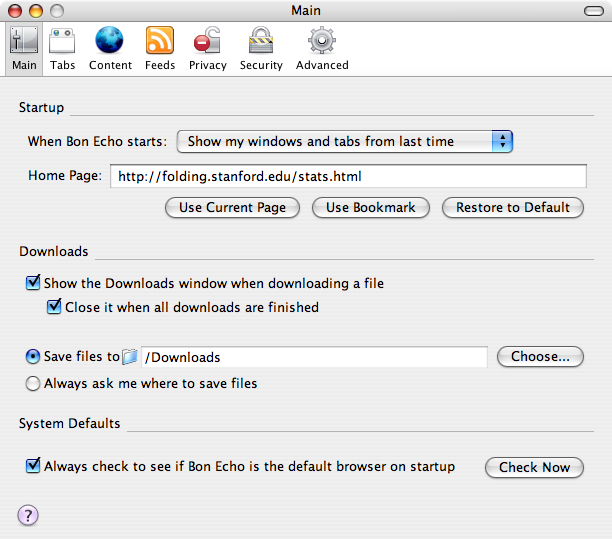
Task: Click Use Current Page button
Action: (233, 207)
